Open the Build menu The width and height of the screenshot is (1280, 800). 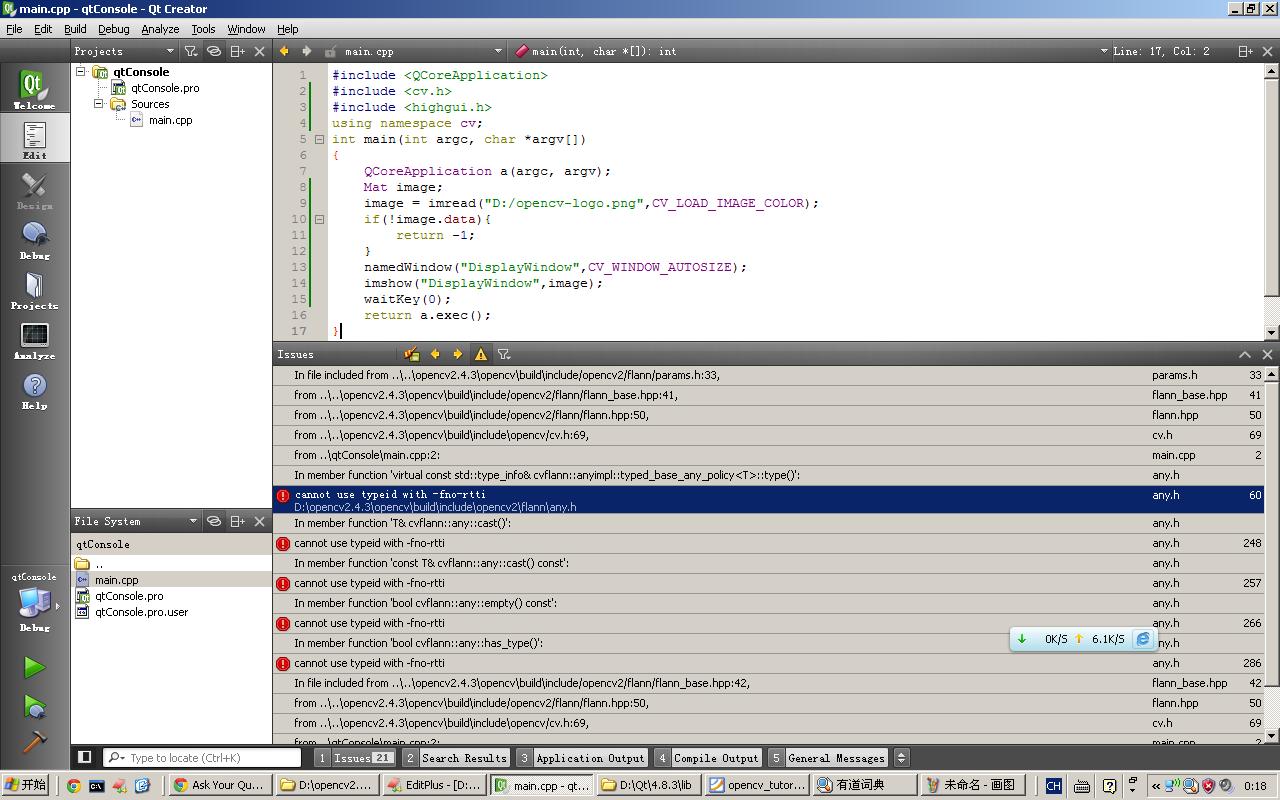[75, 29]
